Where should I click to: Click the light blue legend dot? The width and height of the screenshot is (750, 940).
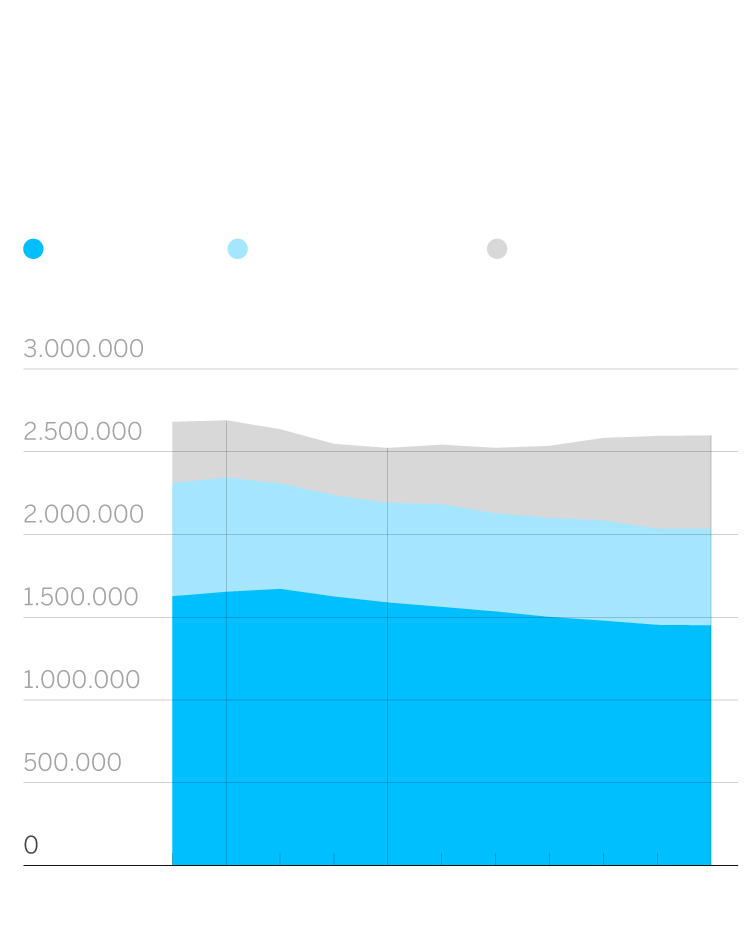(x=238, y=249)
